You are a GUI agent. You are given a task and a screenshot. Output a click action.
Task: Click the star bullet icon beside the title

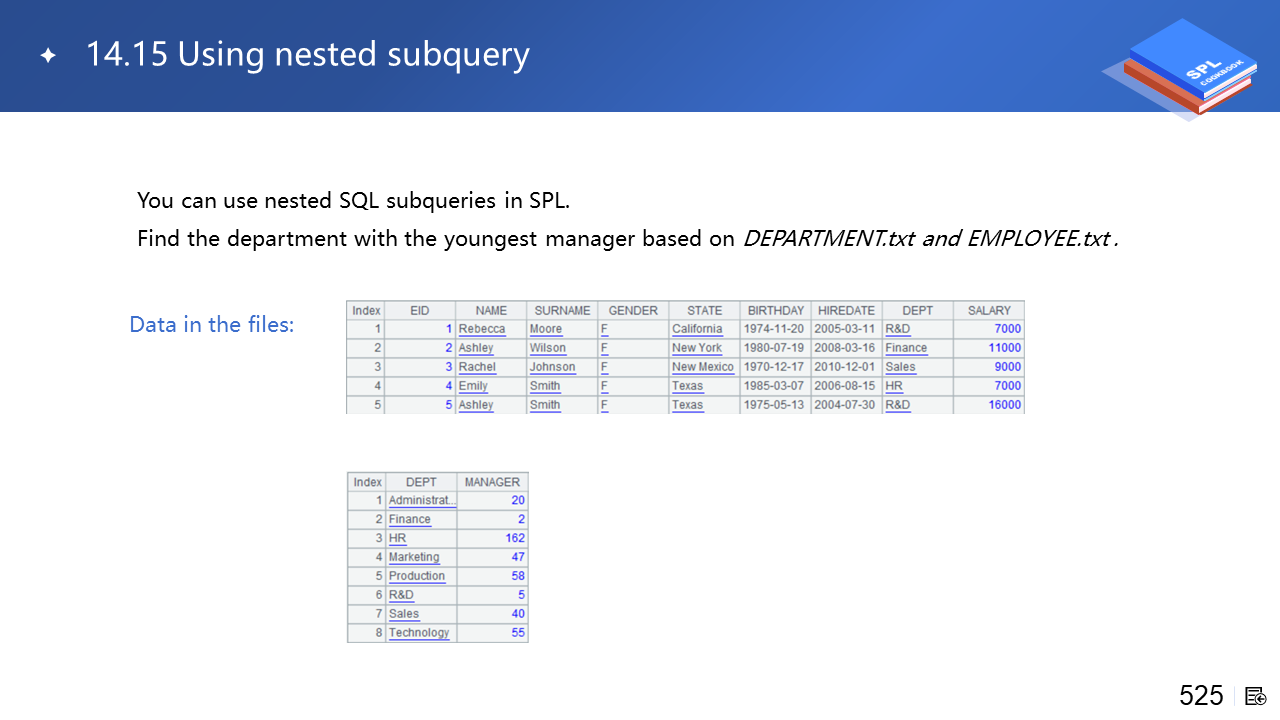(x=47, y=56)
